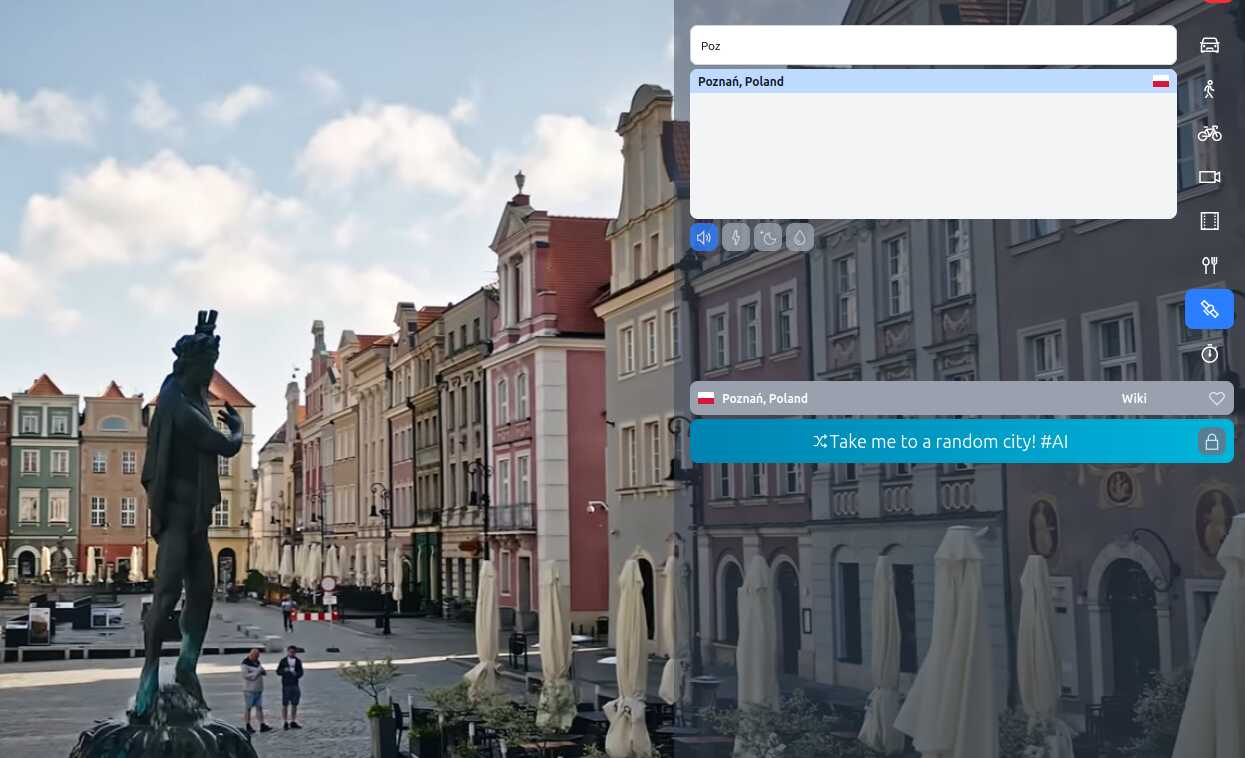Click the film strip icon
This screenshot has height=758, width=1245.
coord(1209,221)
